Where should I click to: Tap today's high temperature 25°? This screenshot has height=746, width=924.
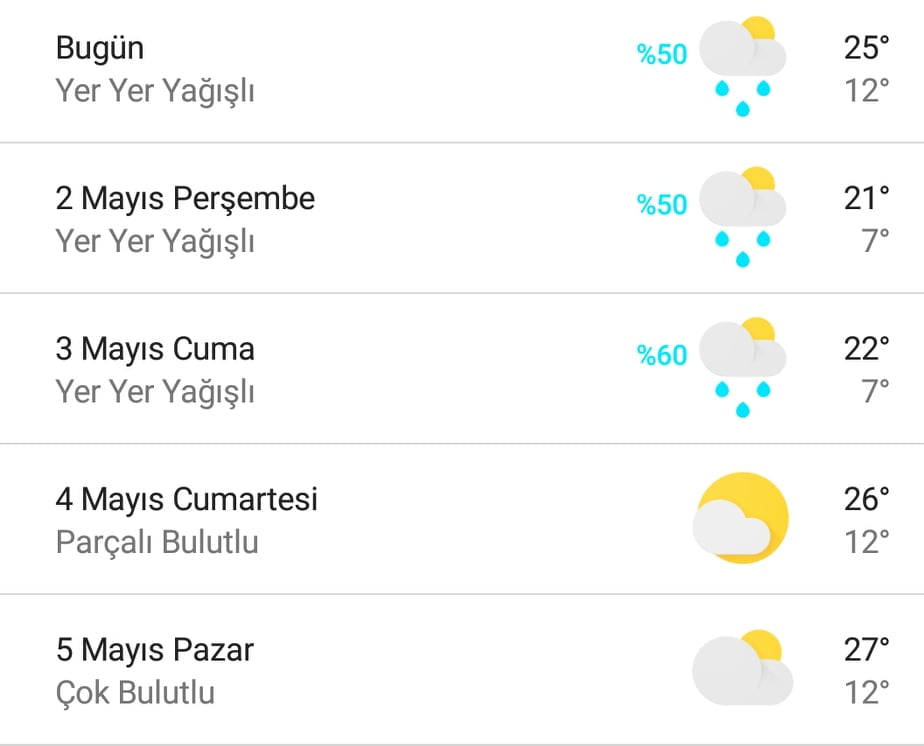[866, 48]
